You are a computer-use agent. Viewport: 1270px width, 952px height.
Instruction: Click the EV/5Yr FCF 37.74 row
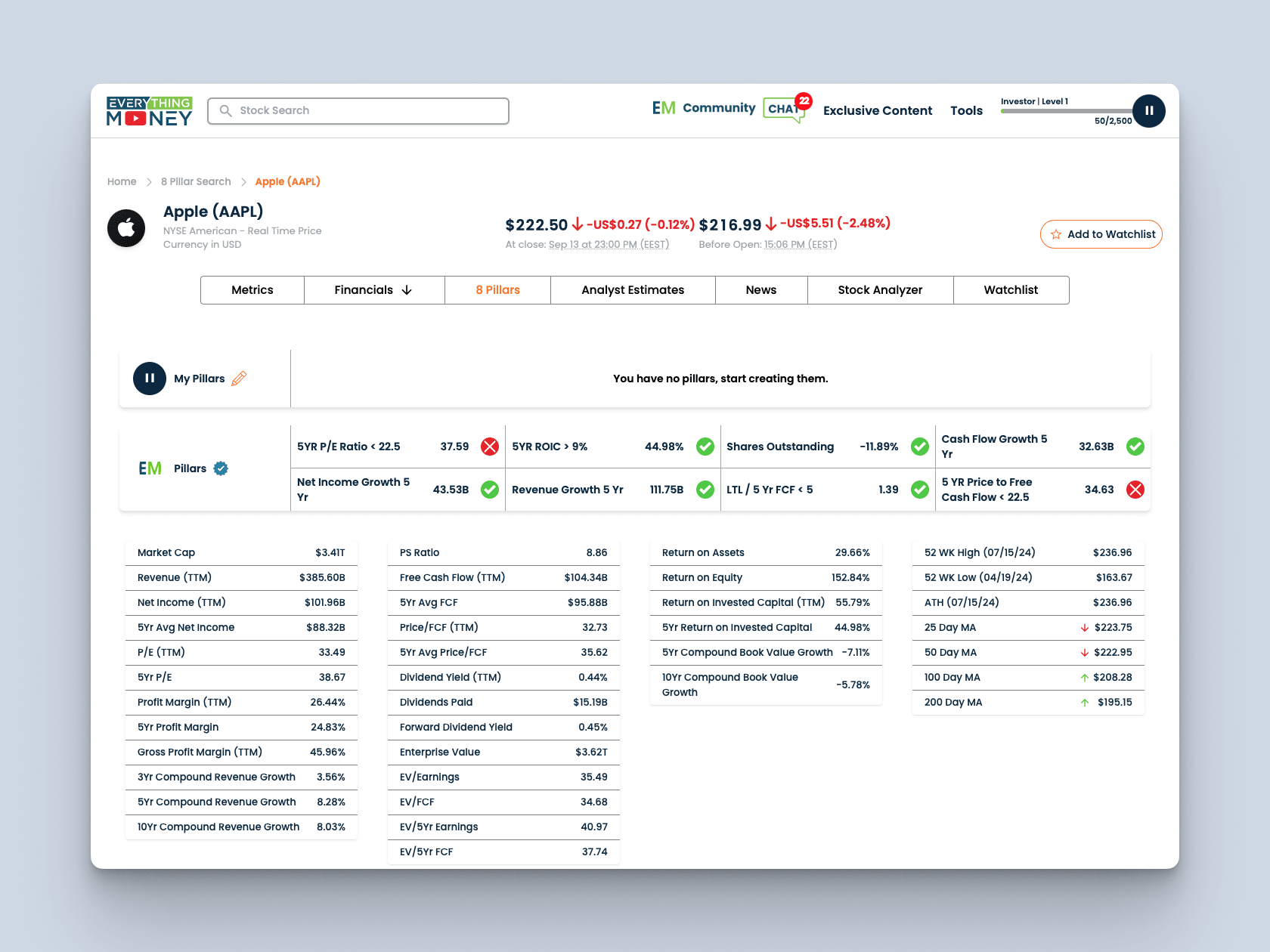[503, 852]
